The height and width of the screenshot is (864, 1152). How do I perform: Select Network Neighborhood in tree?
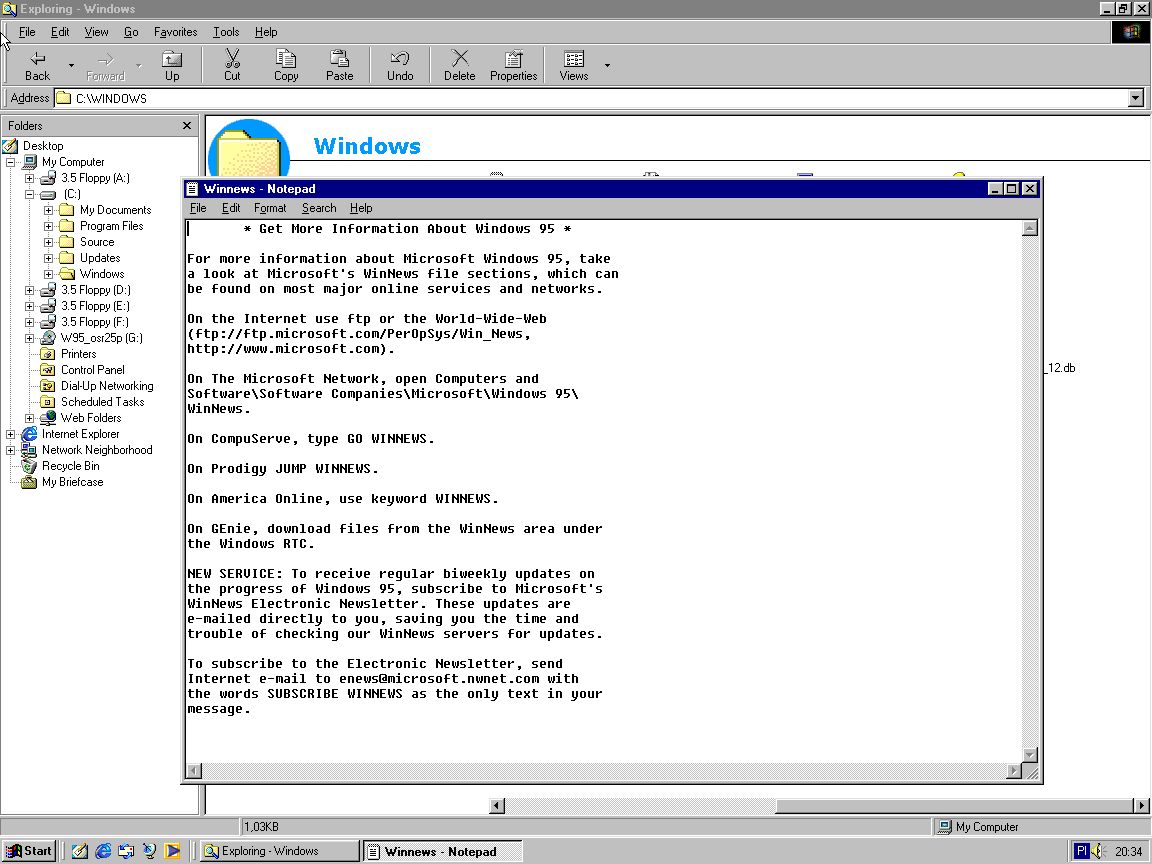pyautogui.click(x=97, y=450)
